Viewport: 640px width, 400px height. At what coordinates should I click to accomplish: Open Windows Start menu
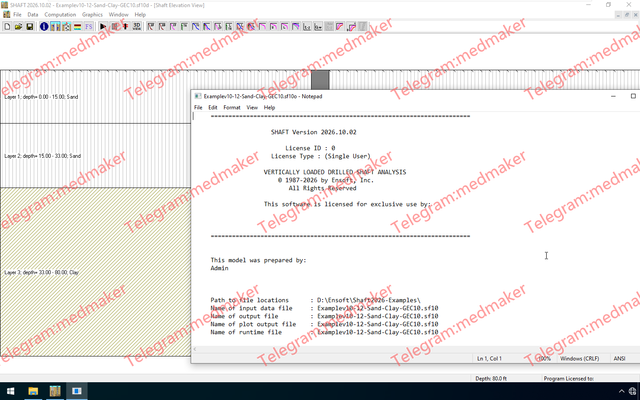coord(11,391)
